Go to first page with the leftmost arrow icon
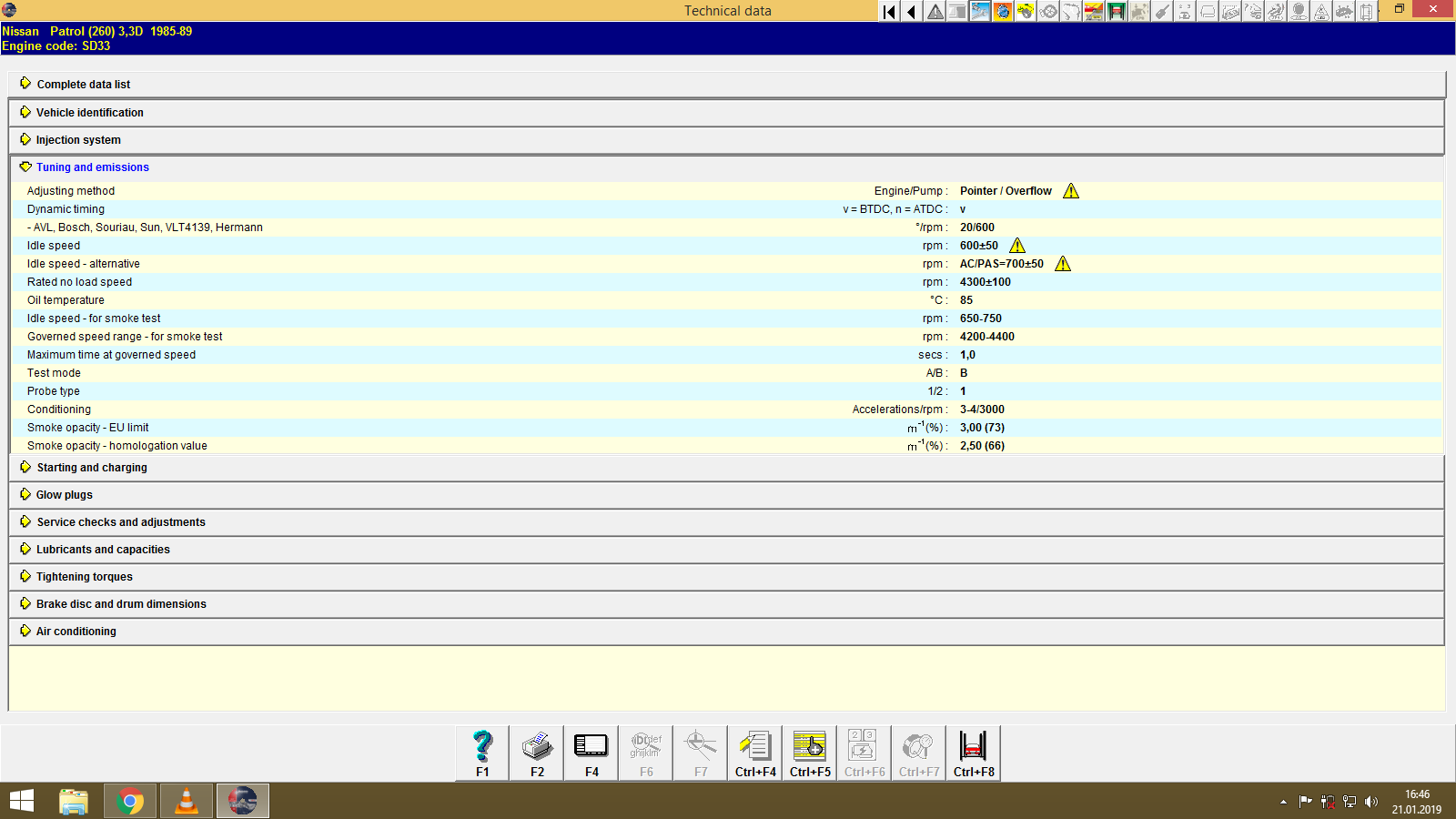The image size is (1456, 819). (888, 12)
